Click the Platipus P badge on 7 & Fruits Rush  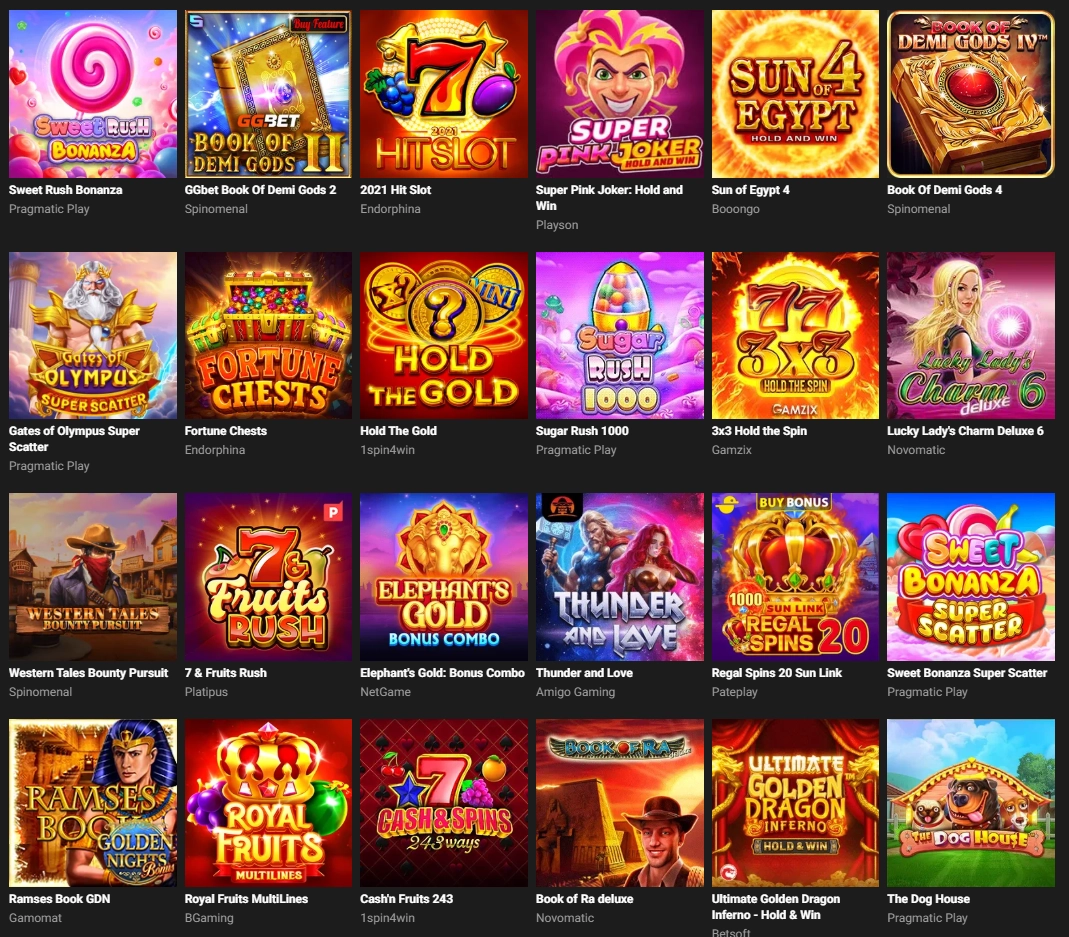pyautogui.click(x=333, y=511)
